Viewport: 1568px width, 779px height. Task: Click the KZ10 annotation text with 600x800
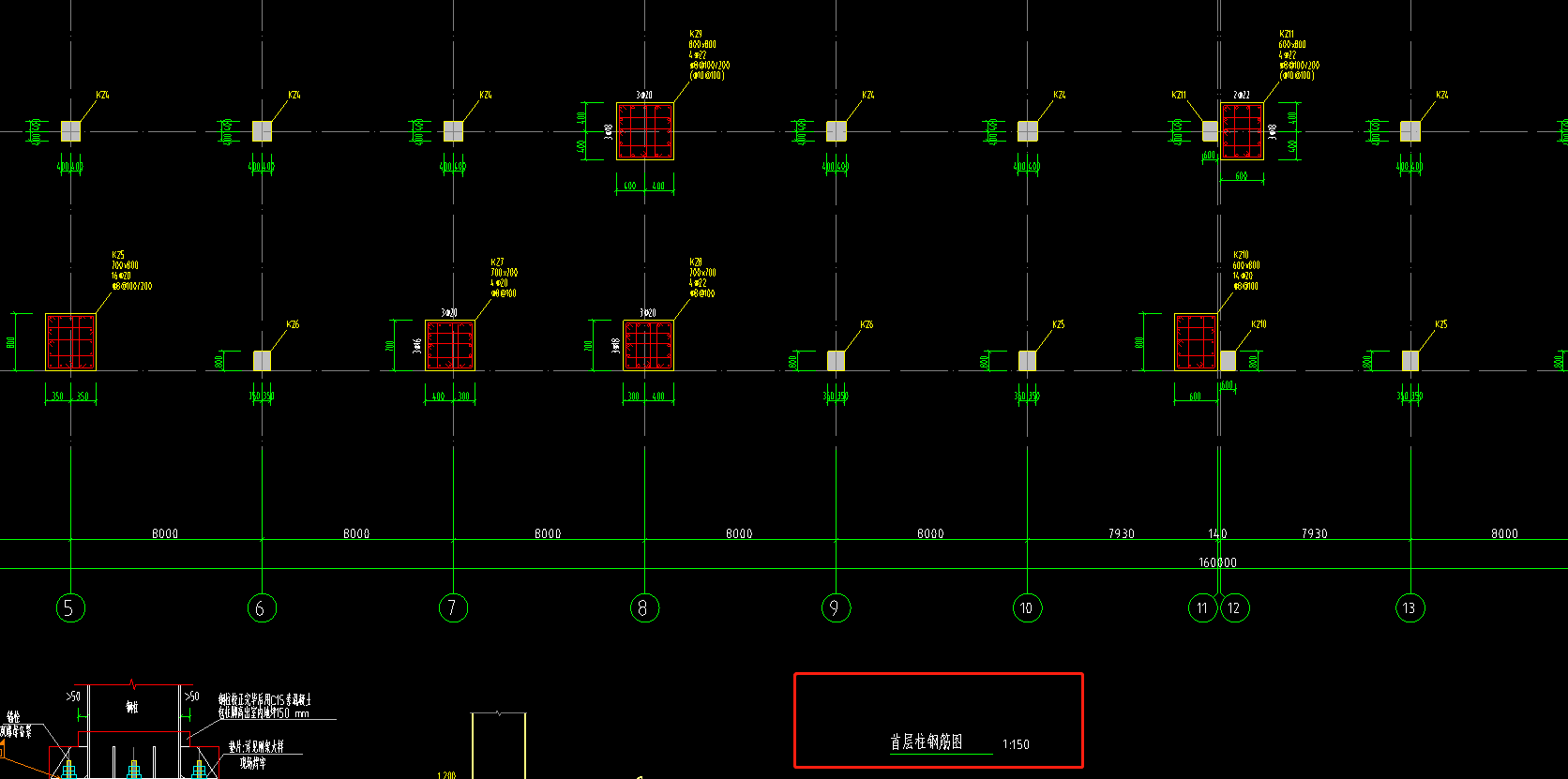point(1246,271)
